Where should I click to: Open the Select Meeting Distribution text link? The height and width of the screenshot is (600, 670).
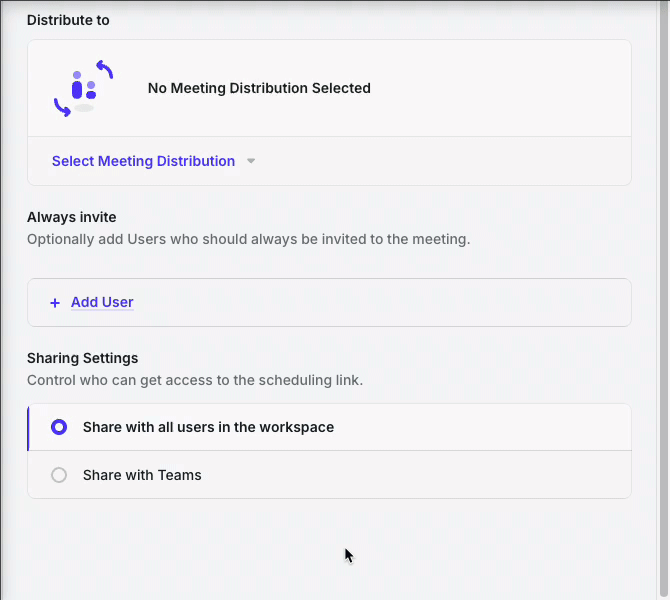143,161
